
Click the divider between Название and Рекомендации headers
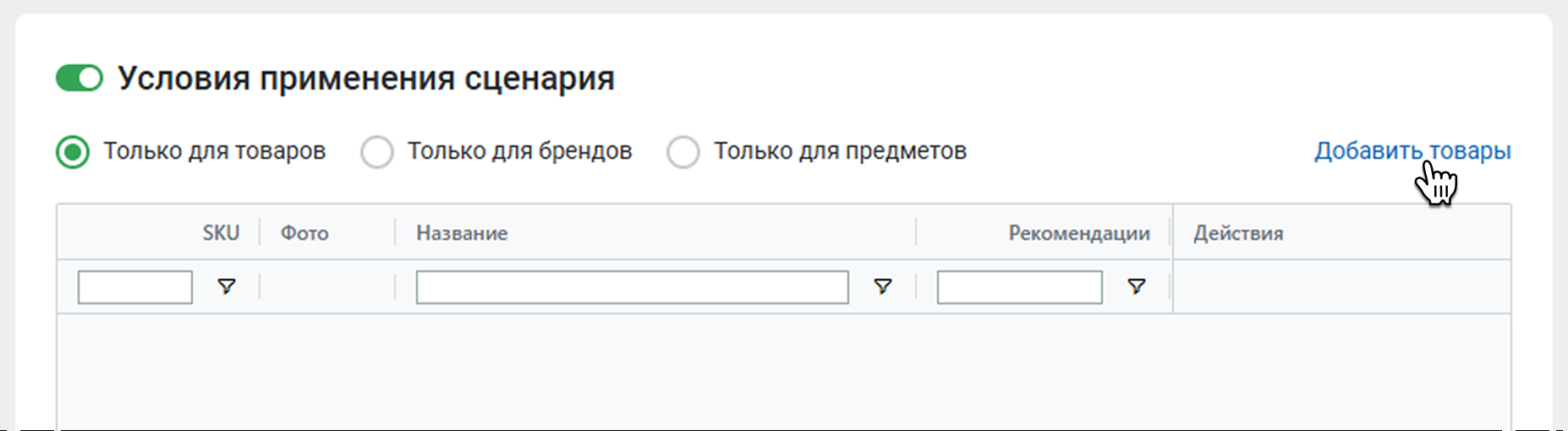pyautogui.click(x=916, y=232)
